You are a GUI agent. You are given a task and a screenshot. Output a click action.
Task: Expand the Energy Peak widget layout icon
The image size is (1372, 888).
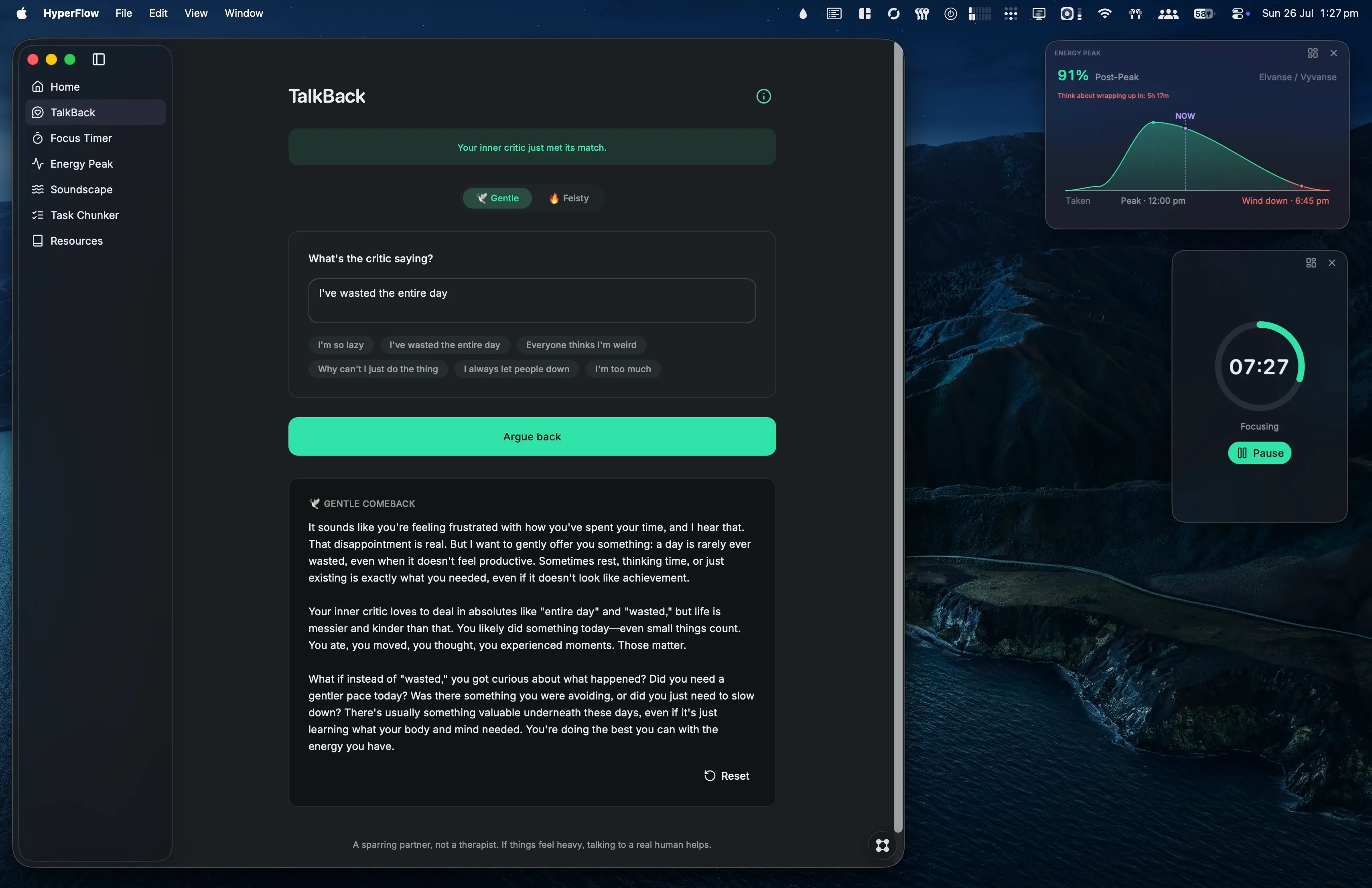click(x=1313, y=53)
